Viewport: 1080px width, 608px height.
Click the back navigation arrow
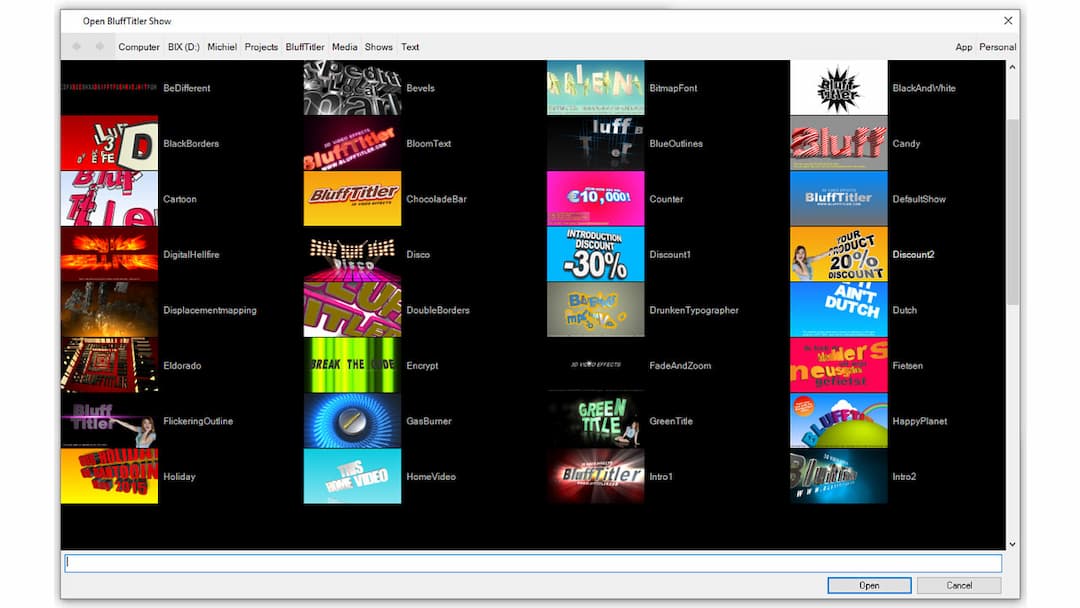pos(76,46)
